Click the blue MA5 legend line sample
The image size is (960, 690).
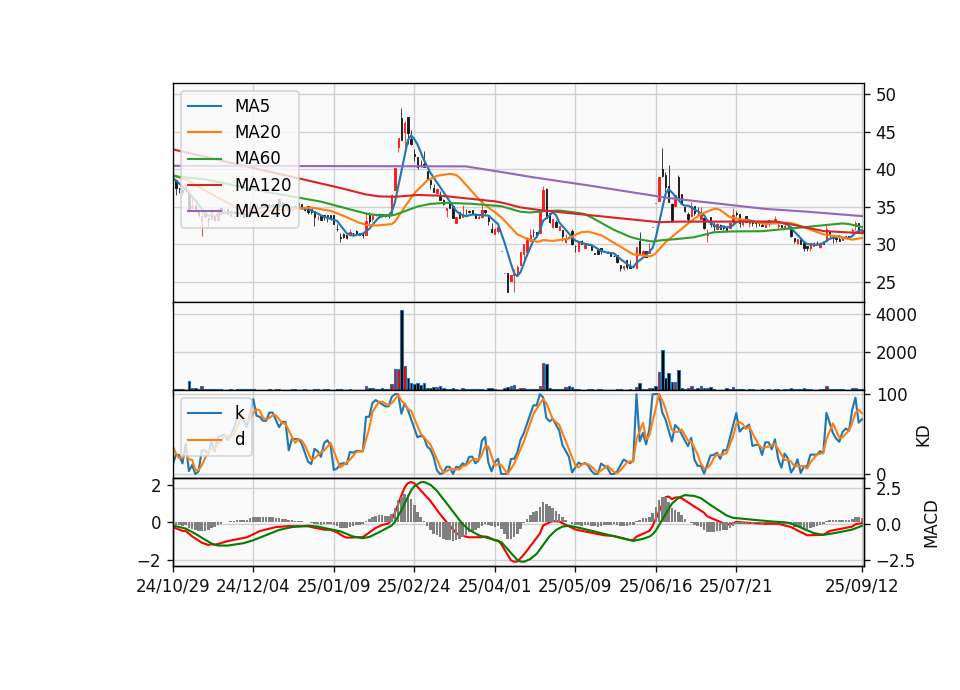(x=204, y=107)
